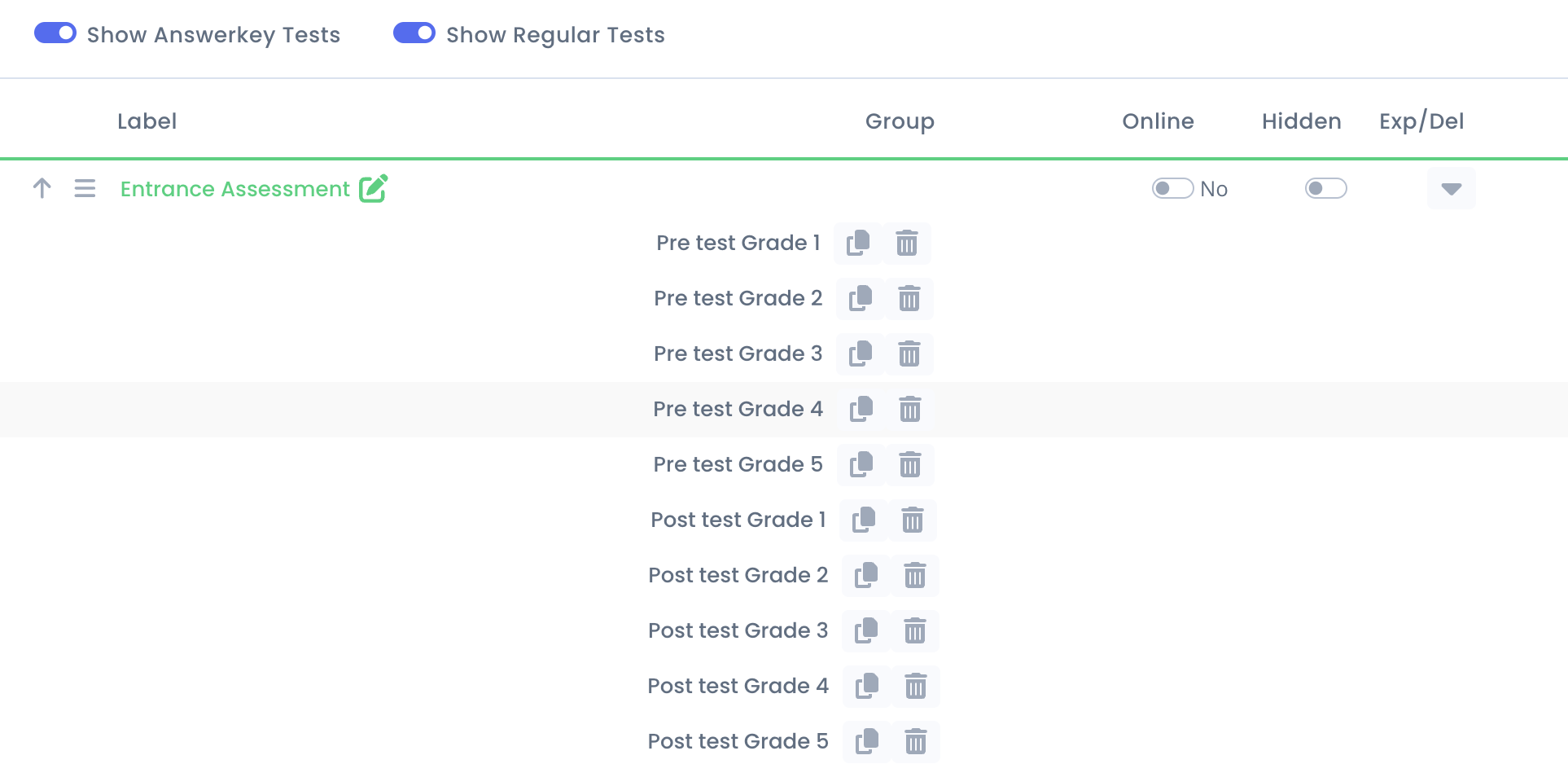This screenshot has height=764, width=1568.
Task: Click the Label column header
Action: pyautogui.click(x=147, y=121)
